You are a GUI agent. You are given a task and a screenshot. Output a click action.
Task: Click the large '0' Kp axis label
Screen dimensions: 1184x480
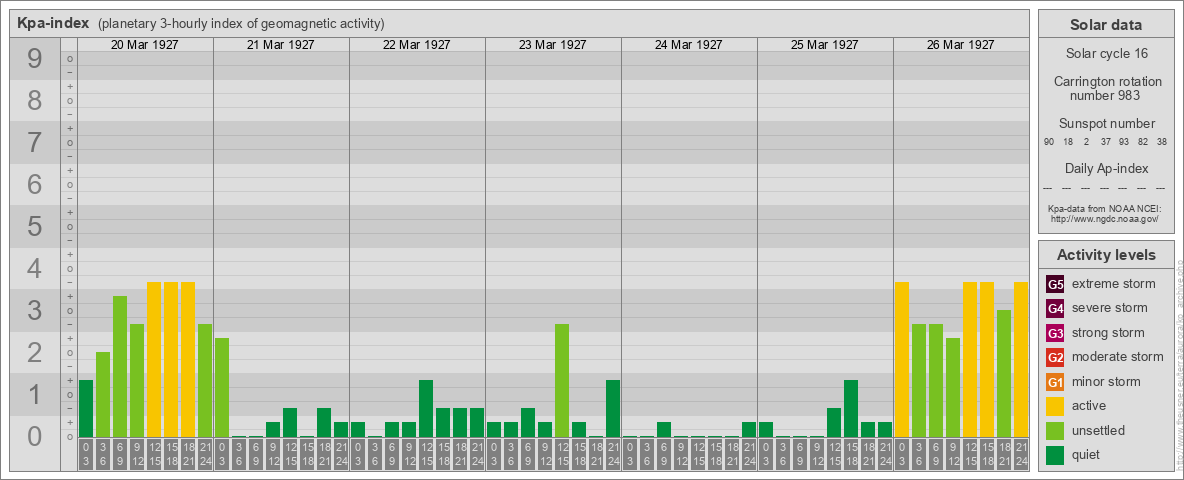[35, 436]
